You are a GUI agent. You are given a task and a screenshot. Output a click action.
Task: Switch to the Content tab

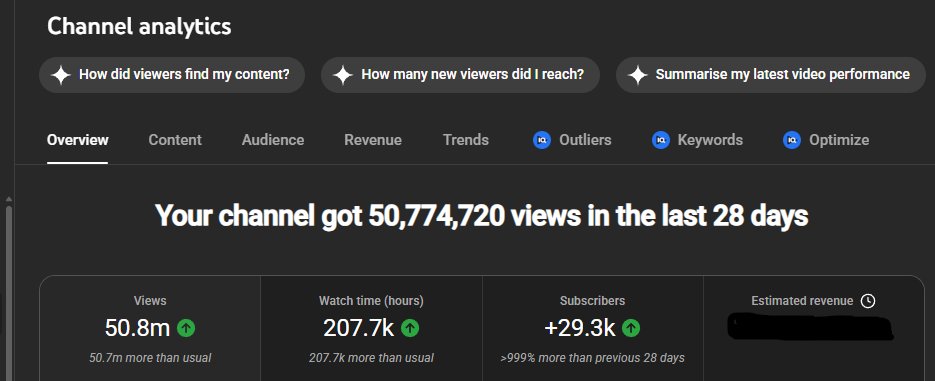175,140
